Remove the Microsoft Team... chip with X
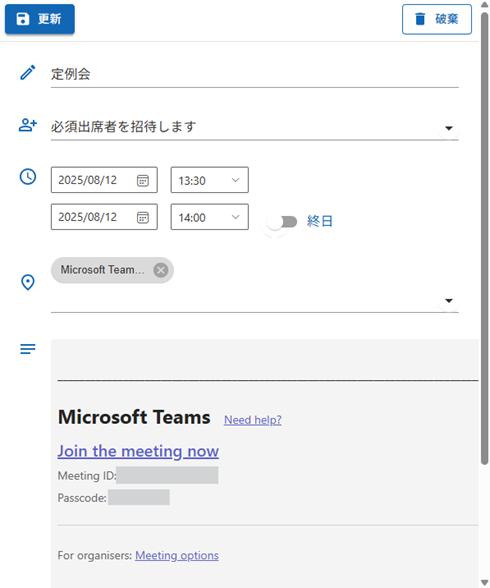 161,270
